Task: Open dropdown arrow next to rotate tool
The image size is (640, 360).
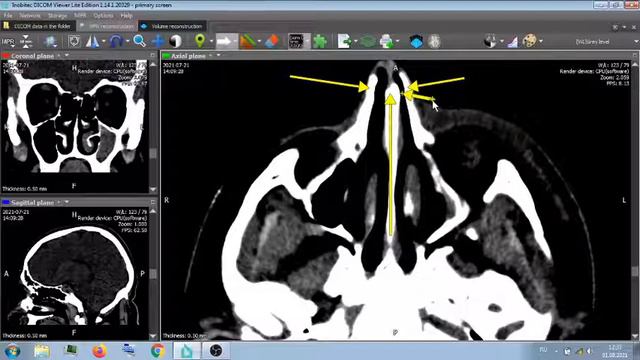Action: click(x=127, y=42)
